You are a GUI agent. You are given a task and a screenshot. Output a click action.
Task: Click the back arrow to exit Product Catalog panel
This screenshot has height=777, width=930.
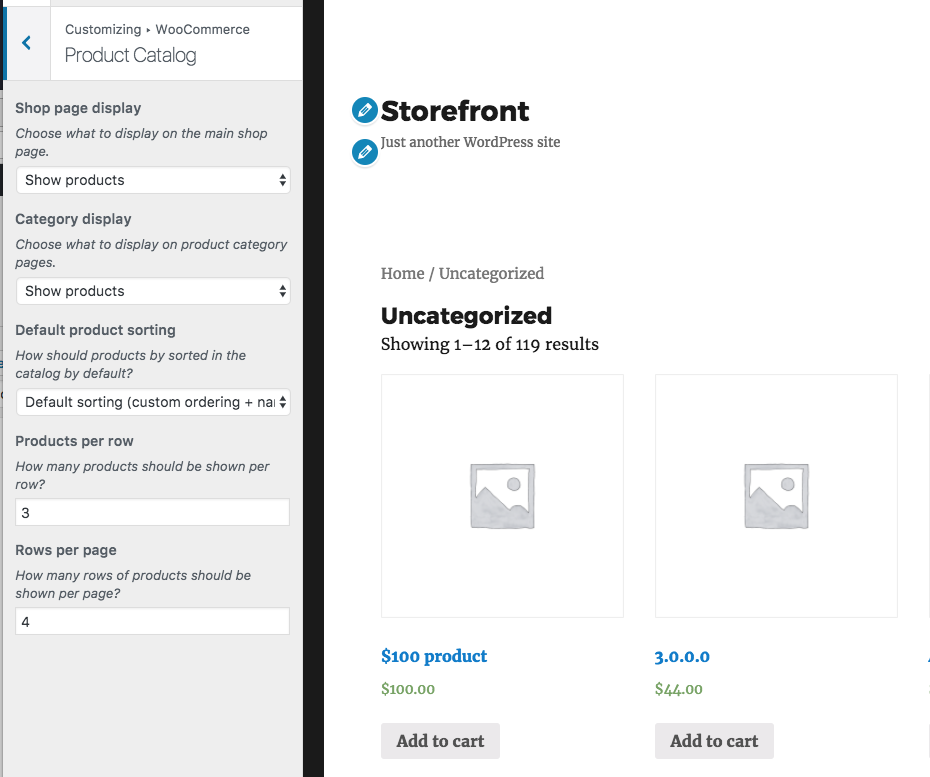(x=26, y=43)
